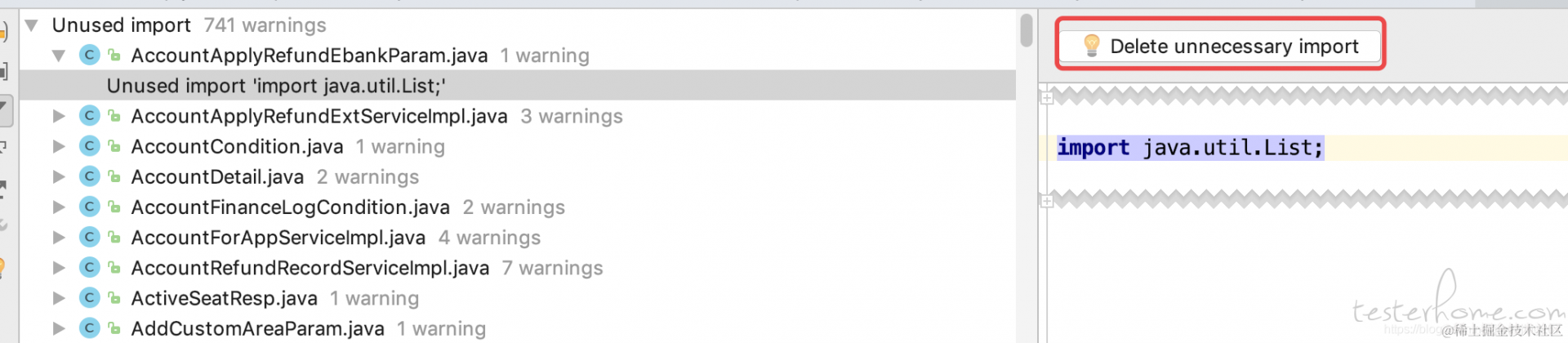This screenshot has width=1568, height=343.
Task: Click the class icon of AccountRefundRecordServiceImpl.java
Action: coord(90,267)
